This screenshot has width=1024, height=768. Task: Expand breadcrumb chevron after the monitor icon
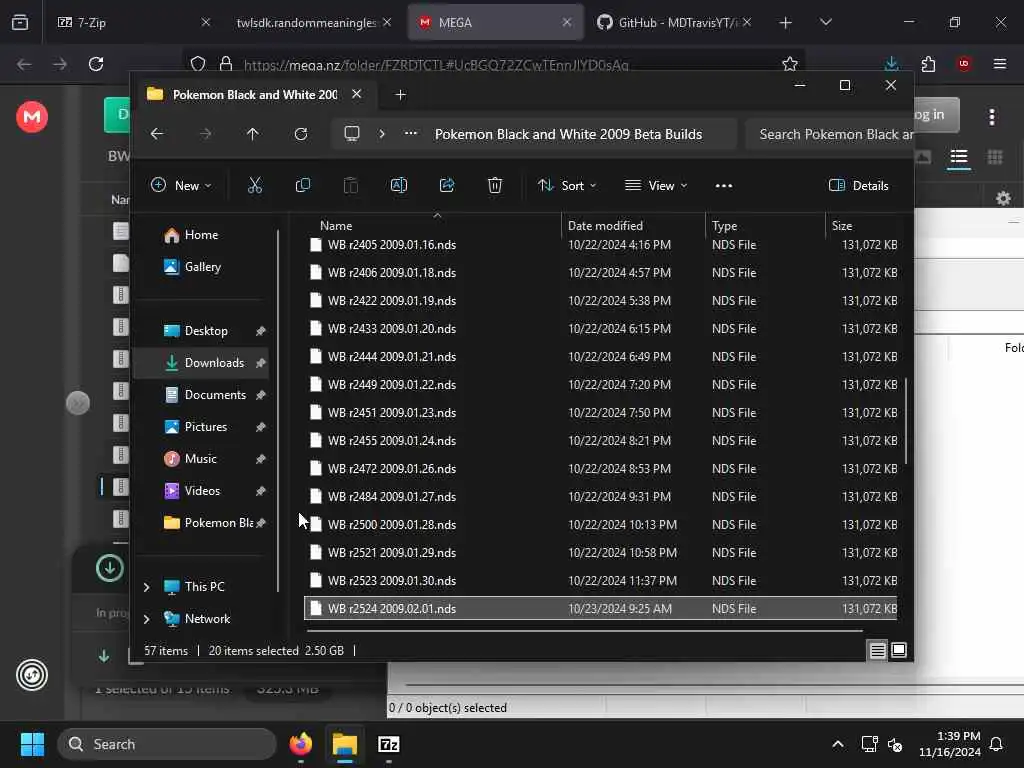pos(382,134)
